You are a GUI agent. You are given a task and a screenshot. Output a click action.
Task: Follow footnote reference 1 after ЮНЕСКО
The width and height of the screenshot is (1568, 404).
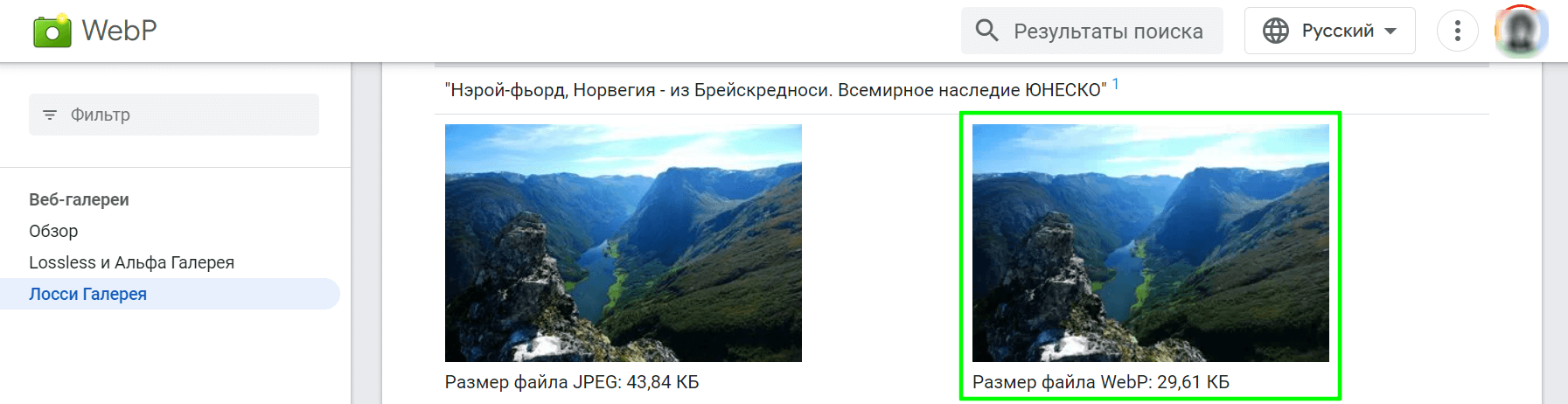click(x=1115, y=84)
